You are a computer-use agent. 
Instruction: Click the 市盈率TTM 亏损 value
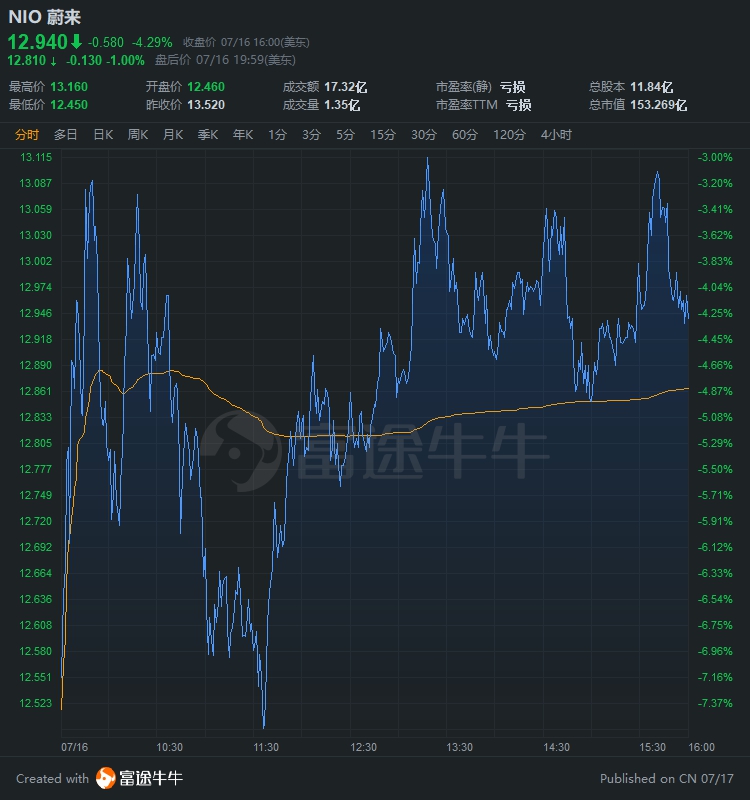click(518, 105)
